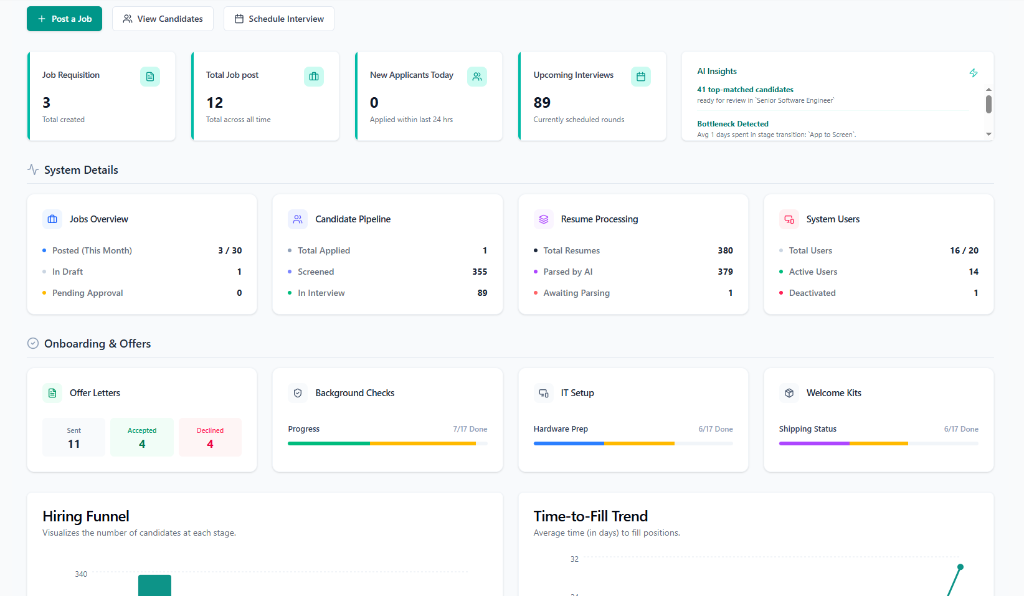This screenshot has height=596, width=1024.
Task: Click the Hiring Funnel heading
Action: pyautogui.click(x=86, y=516)
